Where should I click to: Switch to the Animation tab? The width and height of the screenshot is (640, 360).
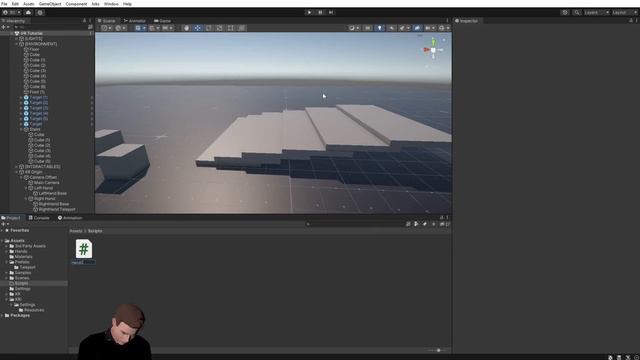(70, 218)
